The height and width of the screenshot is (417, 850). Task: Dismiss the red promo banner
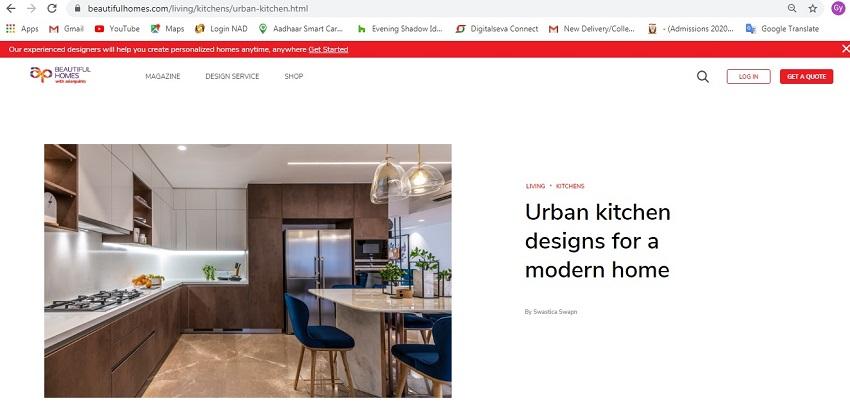[x=845, y=49]
